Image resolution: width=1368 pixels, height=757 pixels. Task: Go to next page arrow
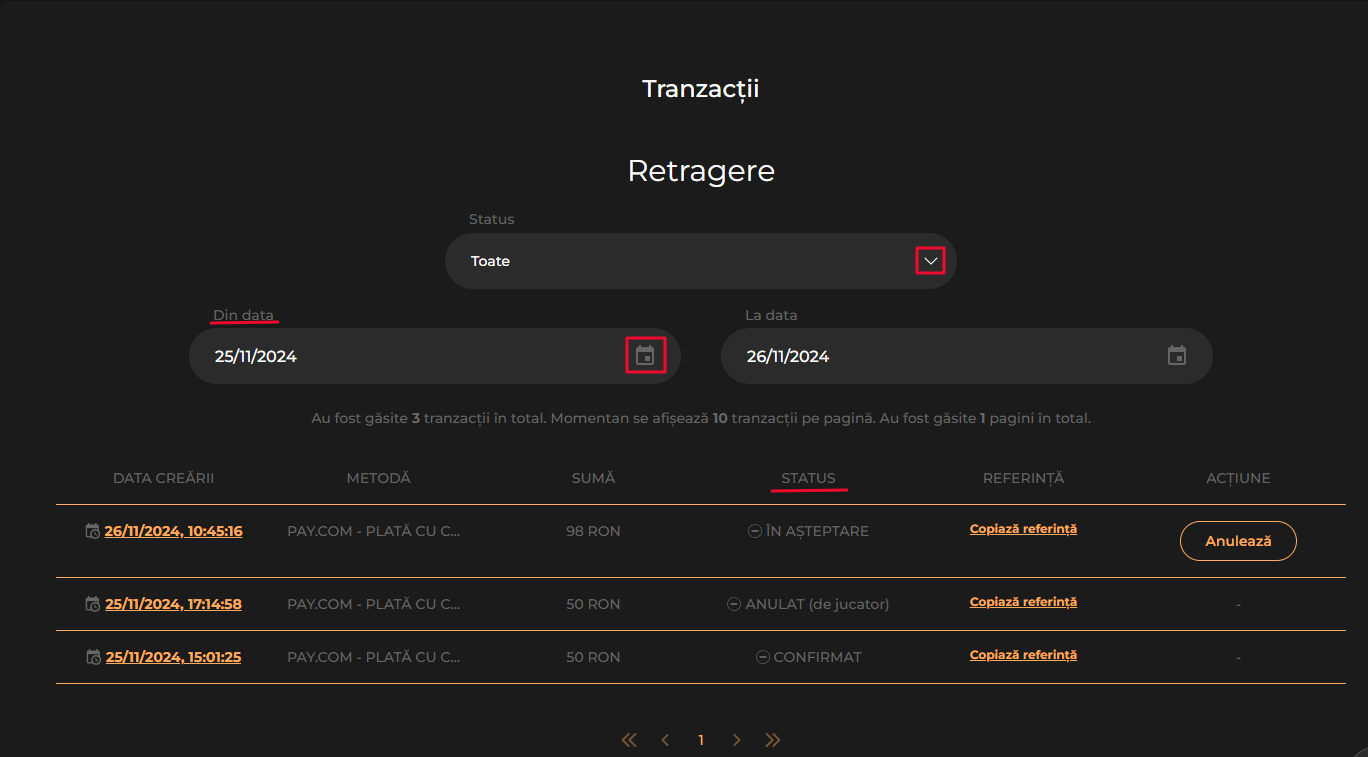click(737, 740)
